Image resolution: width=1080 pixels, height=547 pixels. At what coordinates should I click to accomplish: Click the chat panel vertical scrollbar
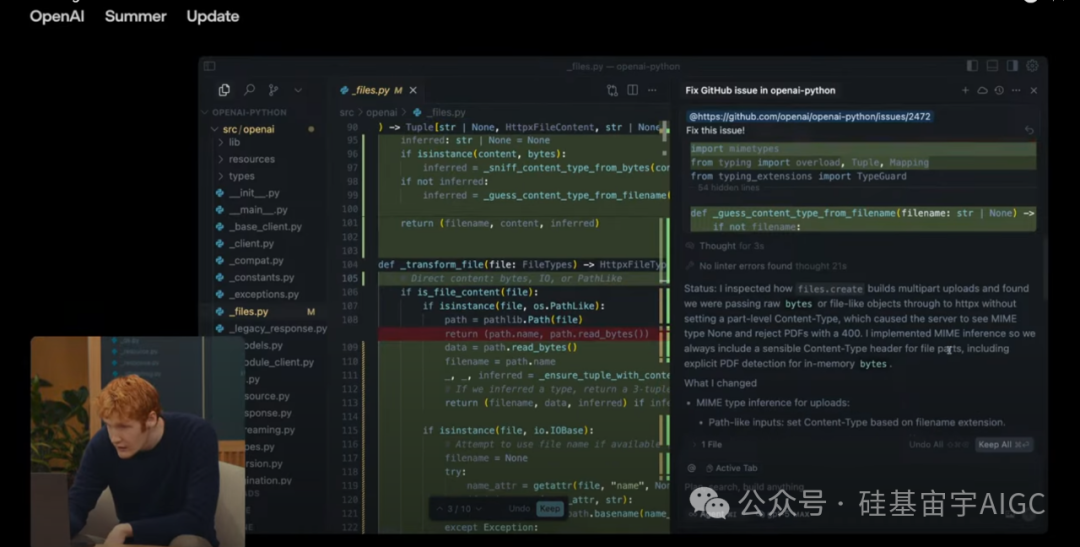click(1045, 269)
